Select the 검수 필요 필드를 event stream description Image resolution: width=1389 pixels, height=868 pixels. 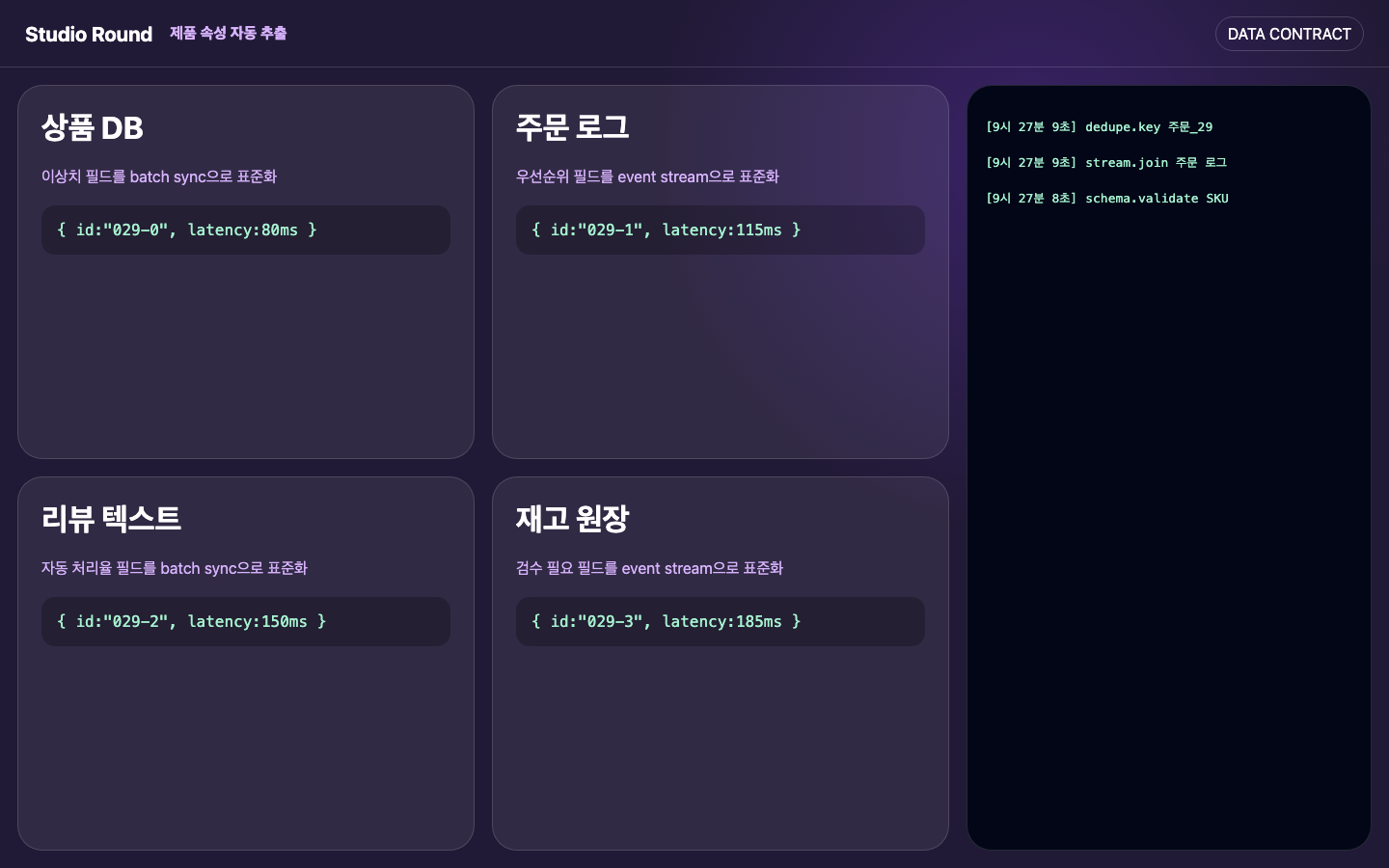(x=649, y=568)
